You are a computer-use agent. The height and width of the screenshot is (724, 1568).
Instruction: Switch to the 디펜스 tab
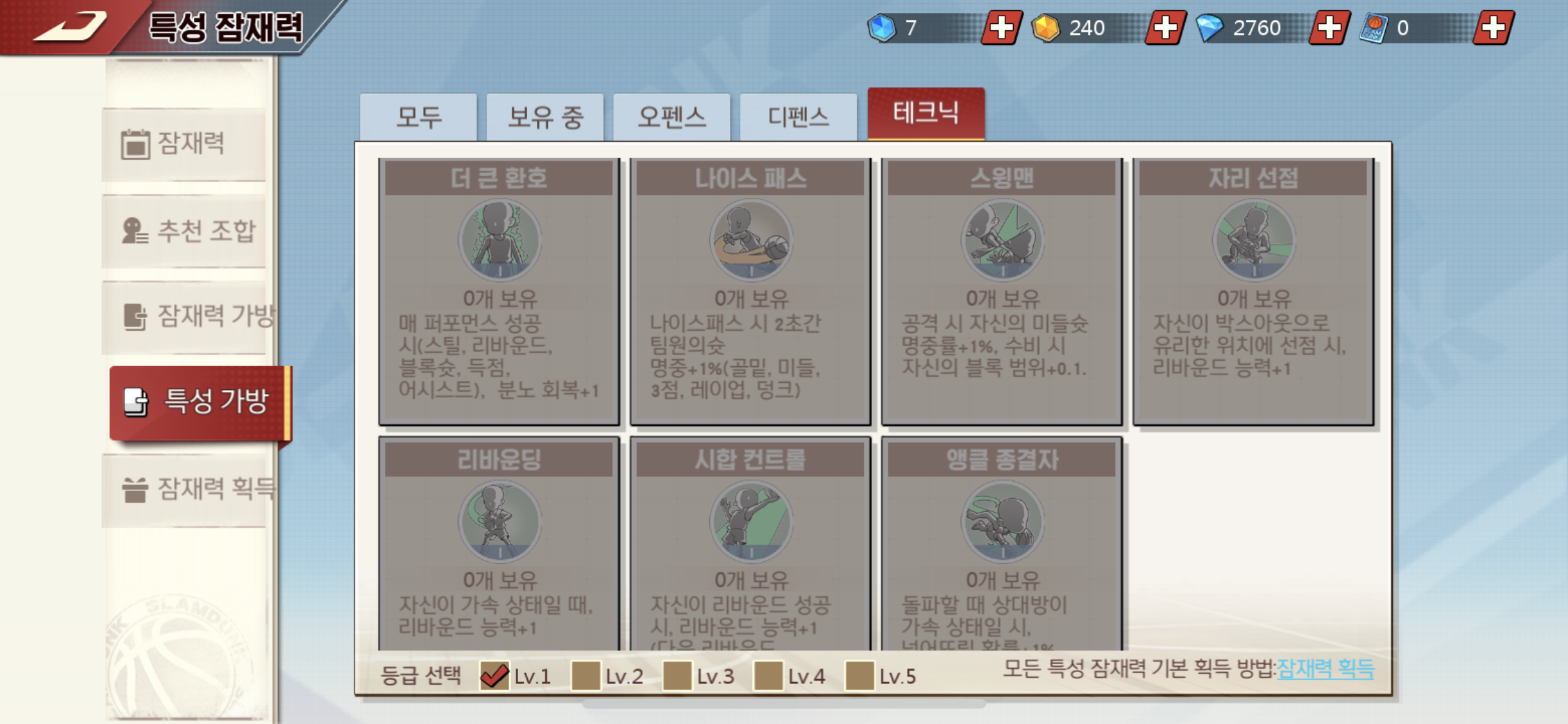coord(798,117)
